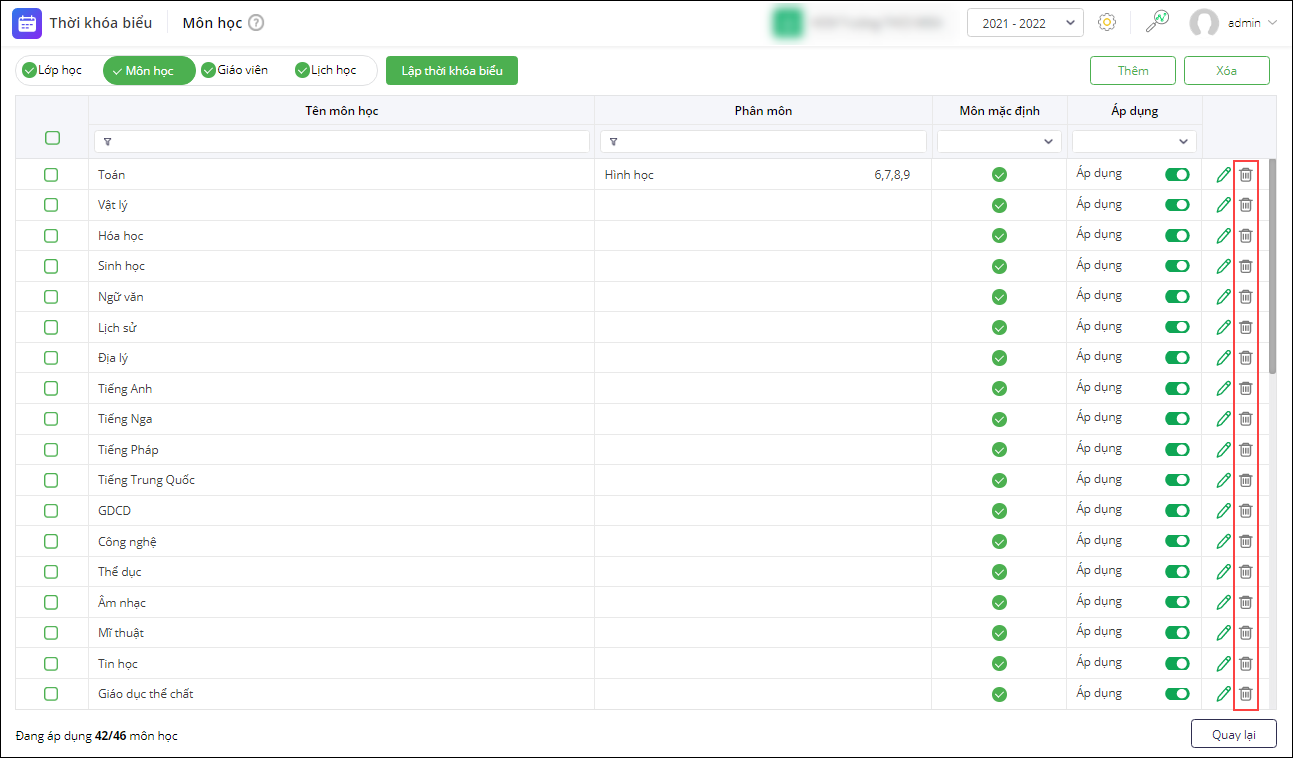The height and width of the screenshot is (758, 1293).
Task: Edit the Giáo dục thể chất row
Action: point(1223,694)
